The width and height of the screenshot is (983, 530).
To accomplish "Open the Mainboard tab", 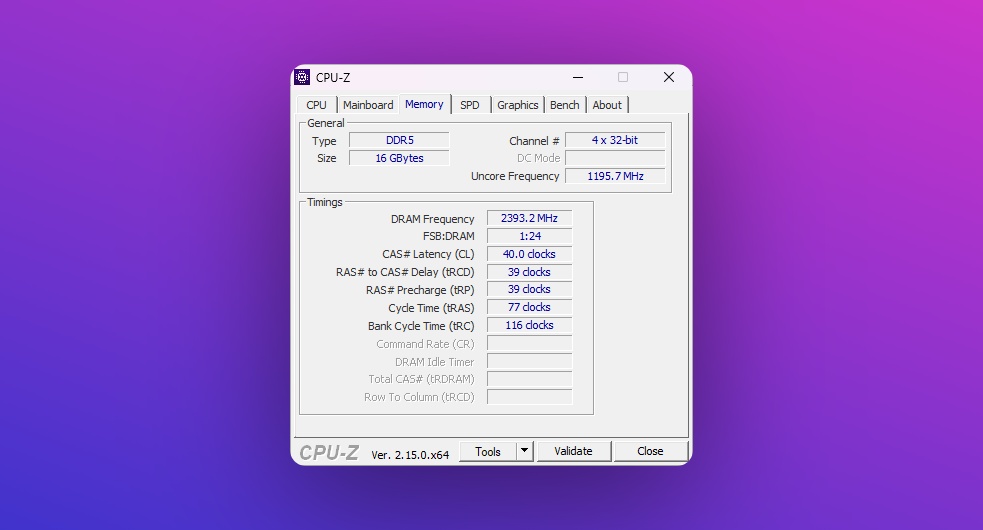I will [x=368, y=105].
